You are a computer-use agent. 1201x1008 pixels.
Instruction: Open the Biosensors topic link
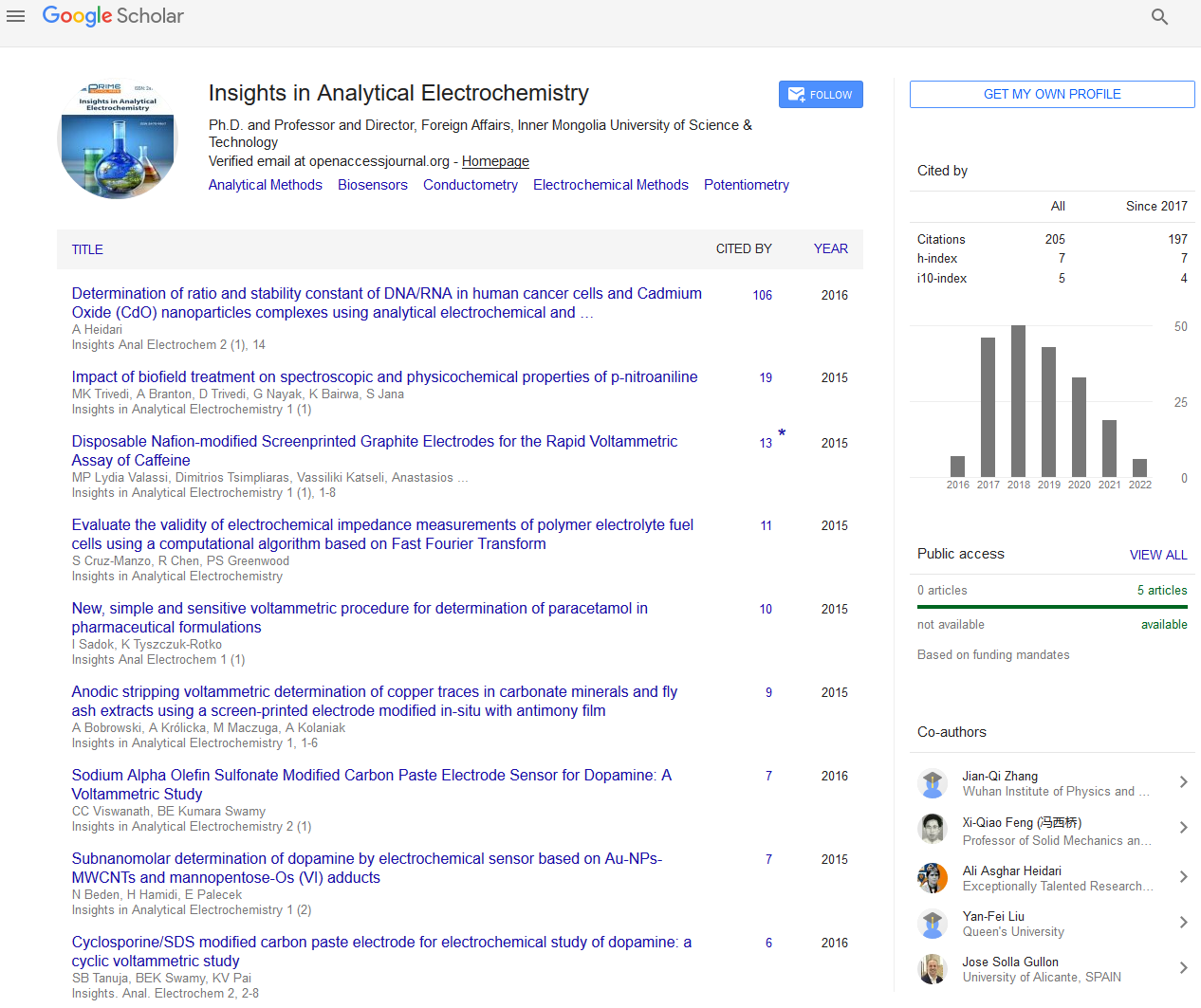point(372,185)
